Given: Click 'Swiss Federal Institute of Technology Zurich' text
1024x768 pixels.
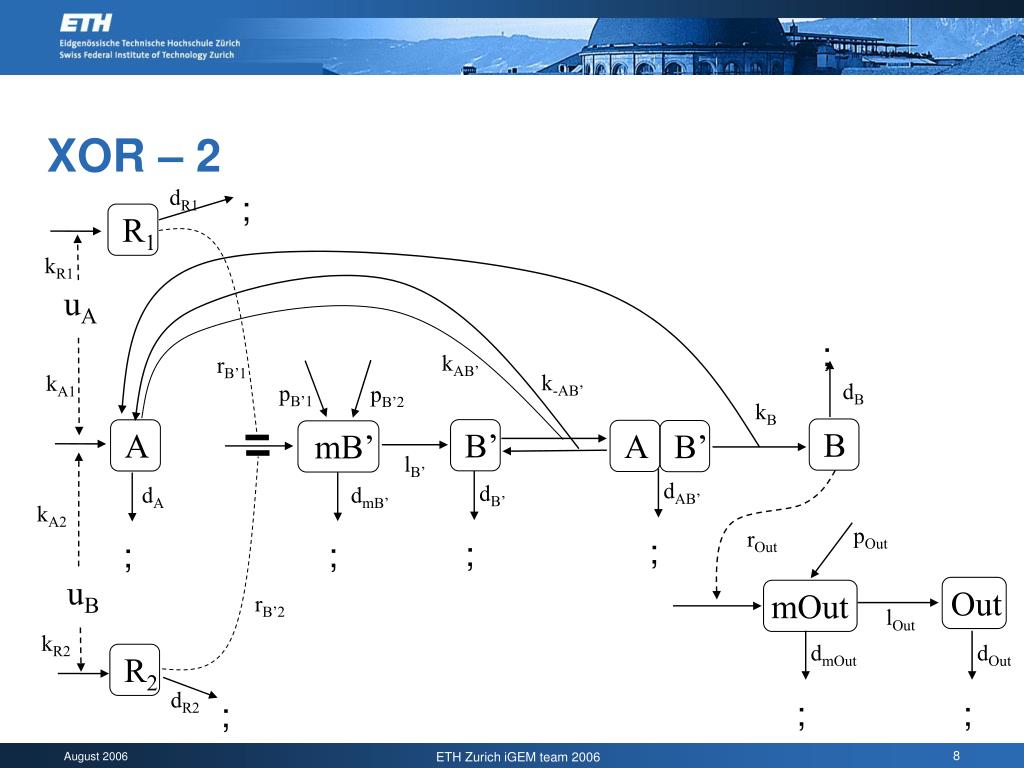Looking at the screenshot, I should pyautogui.click(x=147, y=55).
